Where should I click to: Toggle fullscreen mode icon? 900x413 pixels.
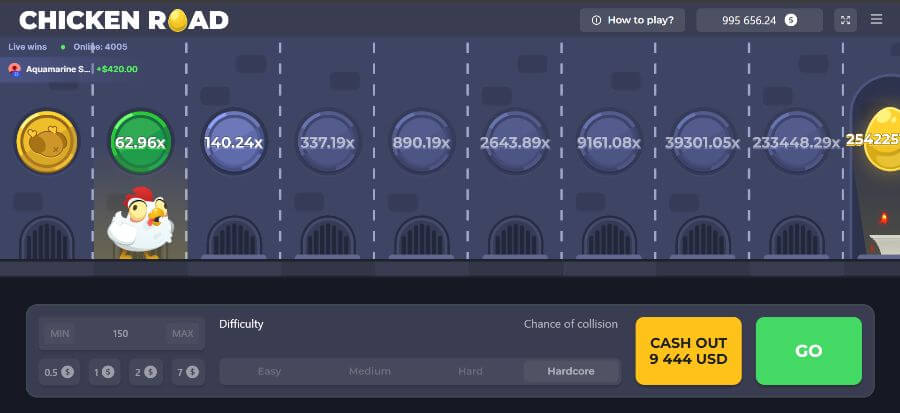coord(845,20)
